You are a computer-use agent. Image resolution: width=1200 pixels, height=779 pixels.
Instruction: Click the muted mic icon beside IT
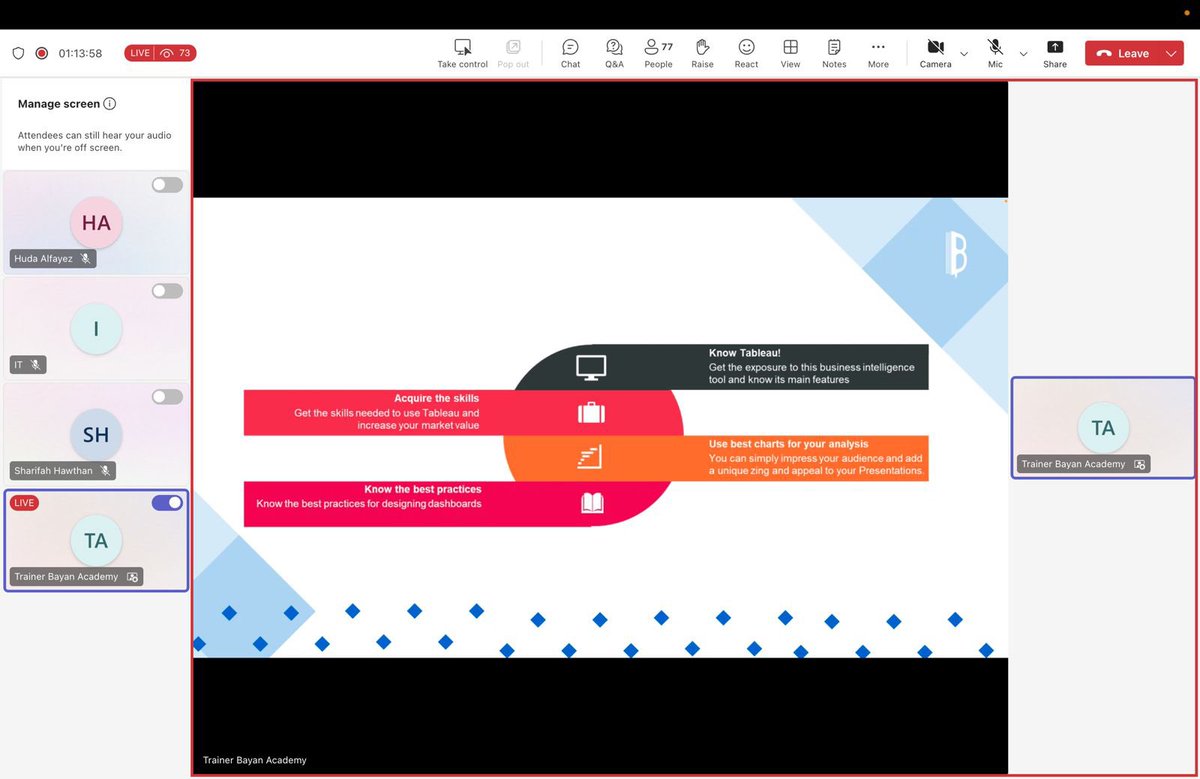pos(35,365)
